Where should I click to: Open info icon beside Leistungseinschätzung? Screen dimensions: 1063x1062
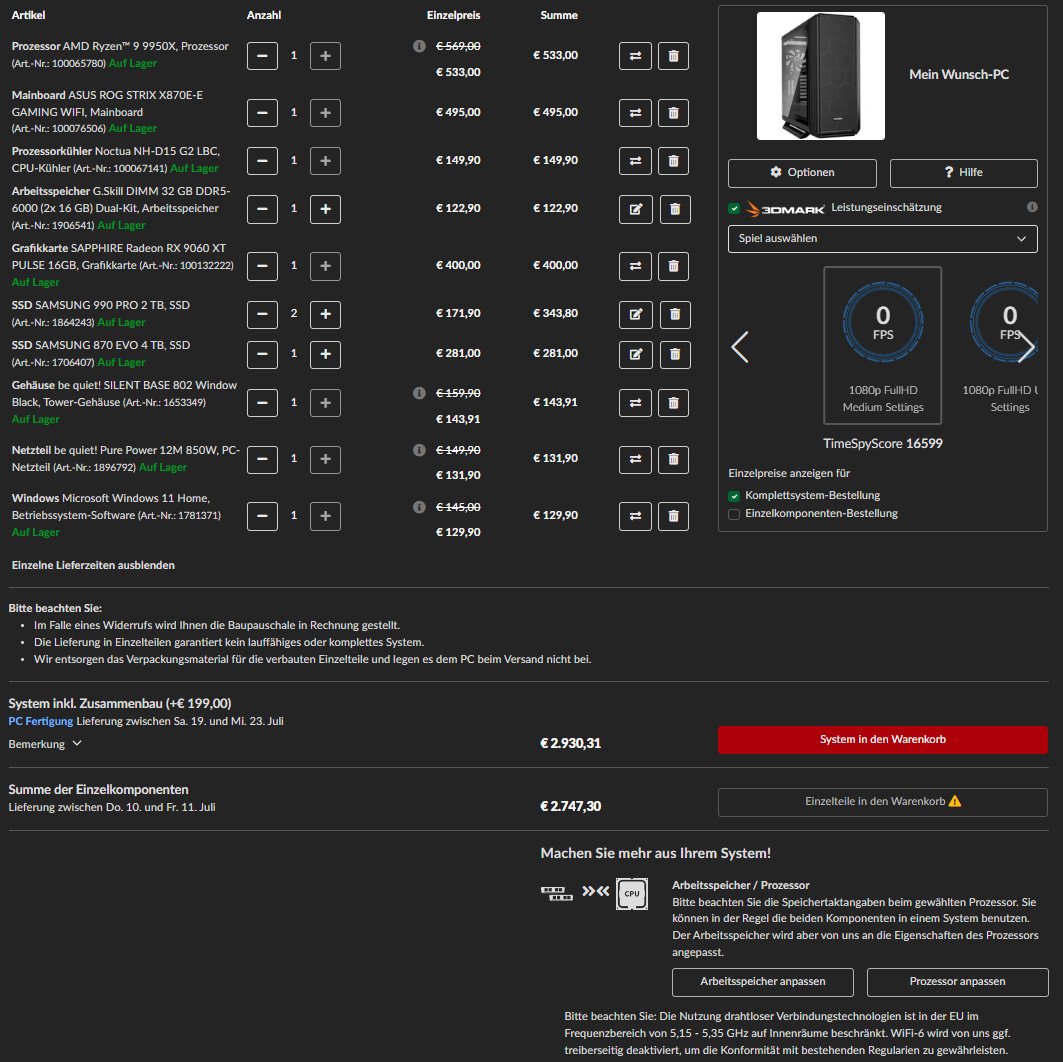(x=1032, y=207)
